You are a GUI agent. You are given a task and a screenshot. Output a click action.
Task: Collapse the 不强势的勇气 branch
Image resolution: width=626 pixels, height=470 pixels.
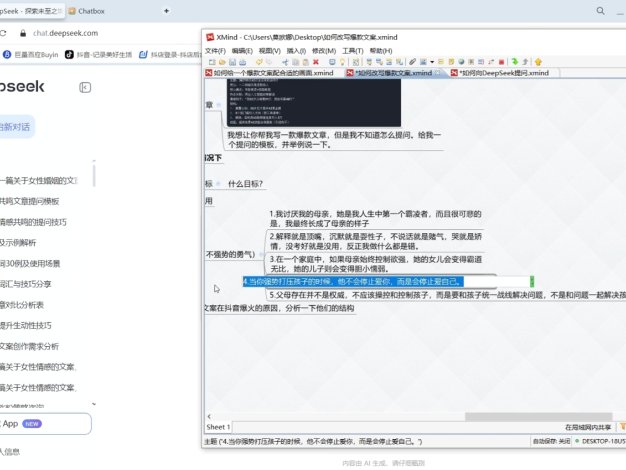pos(261,254)
